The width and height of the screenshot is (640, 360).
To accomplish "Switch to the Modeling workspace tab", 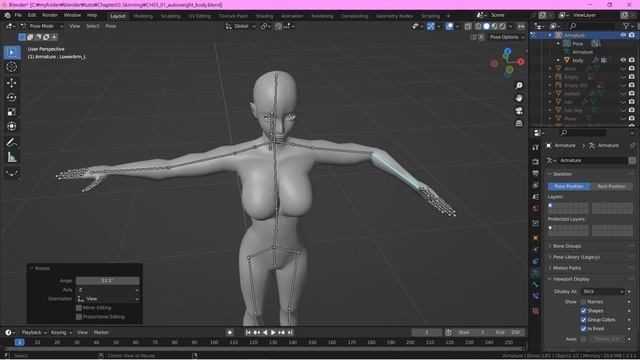I will pos(143,16).
